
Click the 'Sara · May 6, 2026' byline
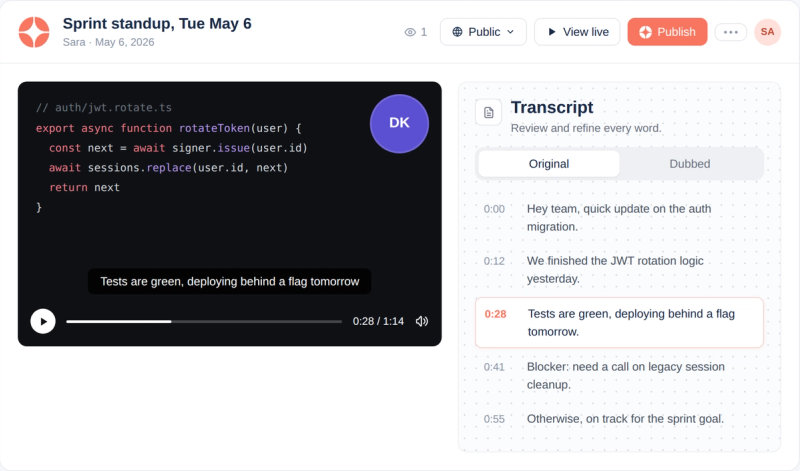(109, 42)
